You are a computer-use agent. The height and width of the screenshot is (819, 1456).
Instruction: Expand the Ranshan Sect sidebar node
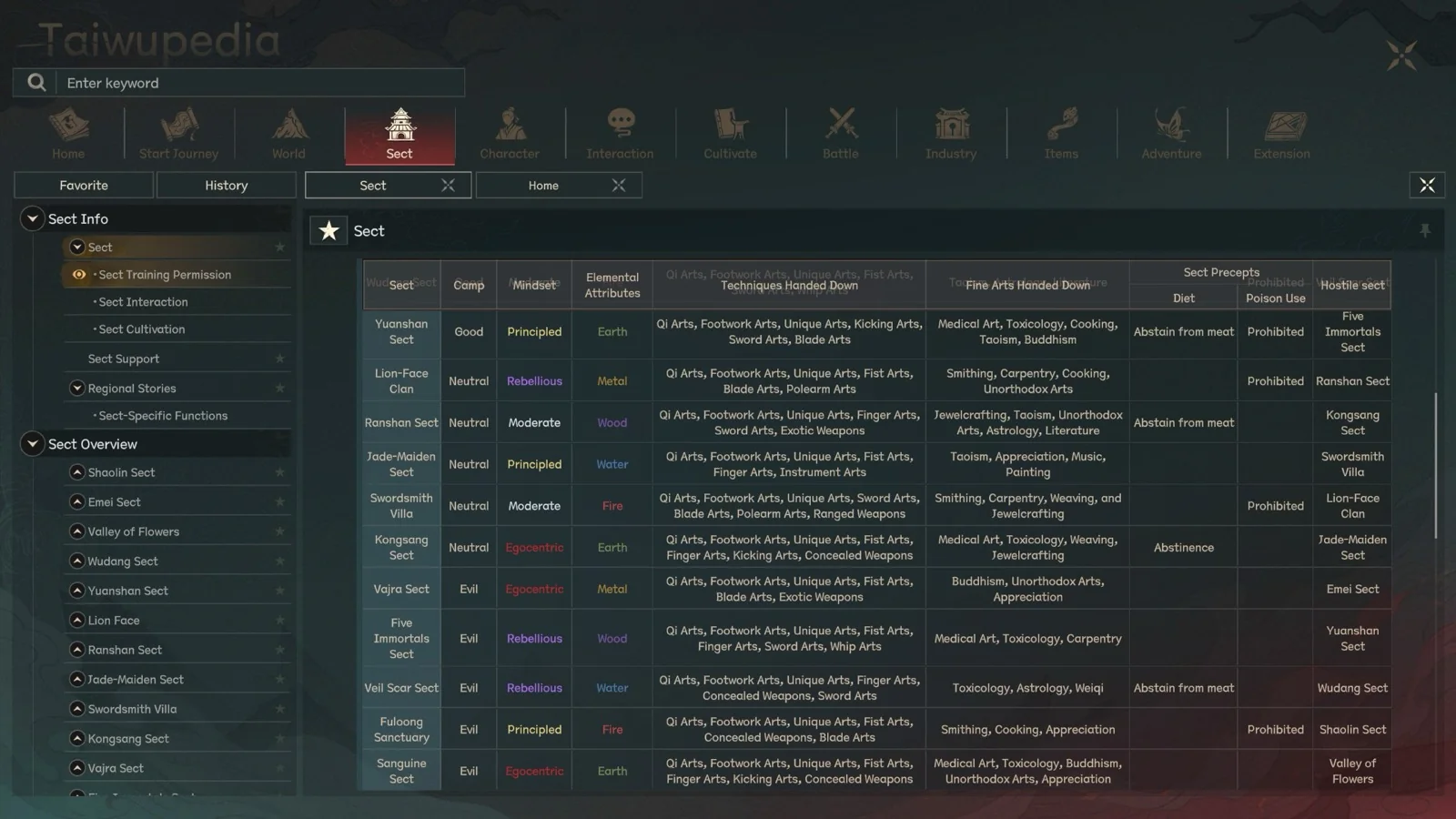[x=77, y=650]
